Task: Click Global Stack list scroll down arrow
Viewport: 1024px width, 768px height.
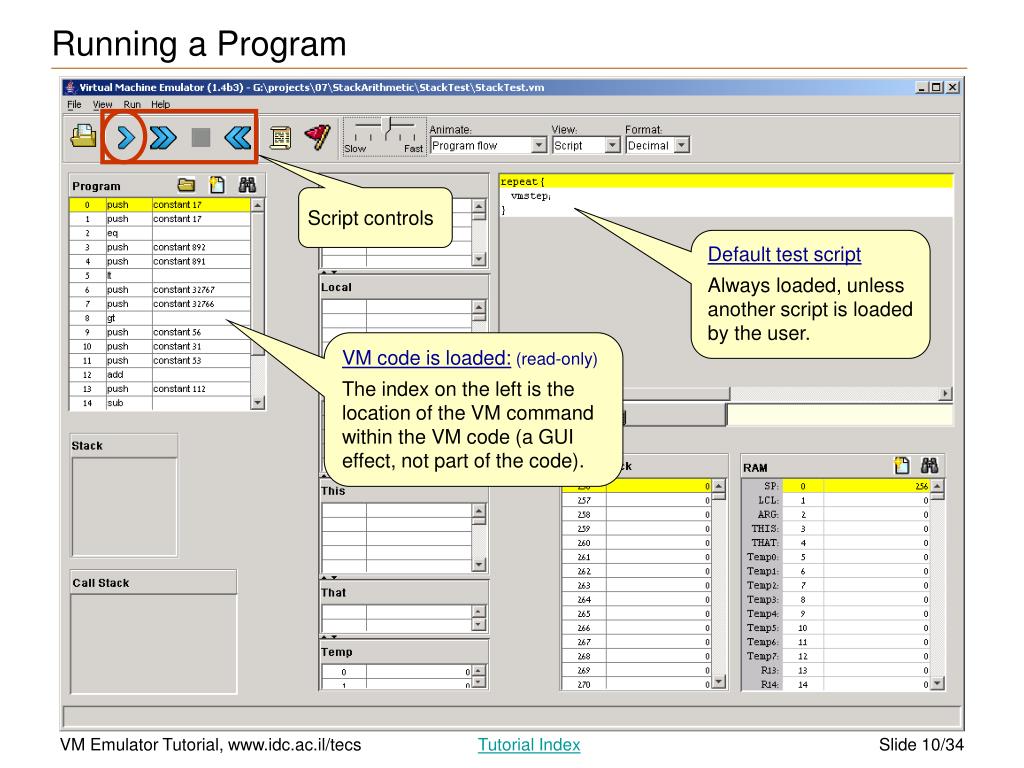Action: coord(719,682)
